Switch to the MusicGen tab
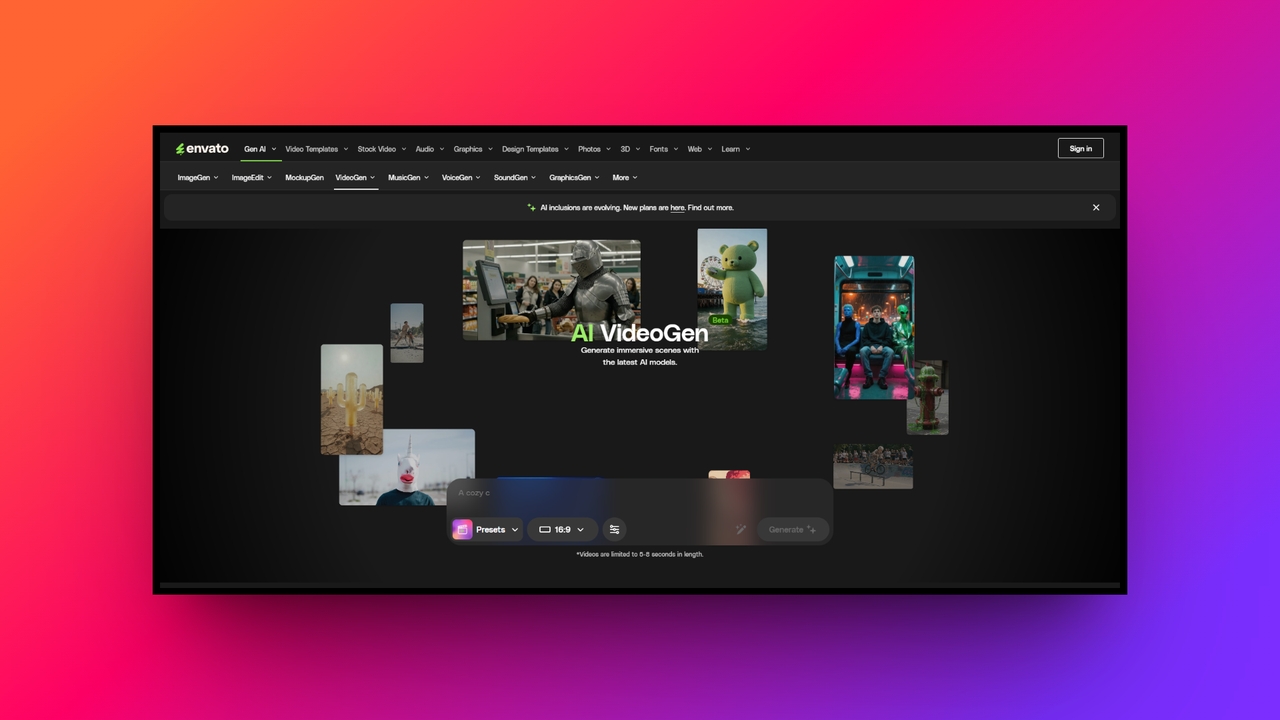The width and height of the screenshot is (1280, 720). tap(409, 178)
